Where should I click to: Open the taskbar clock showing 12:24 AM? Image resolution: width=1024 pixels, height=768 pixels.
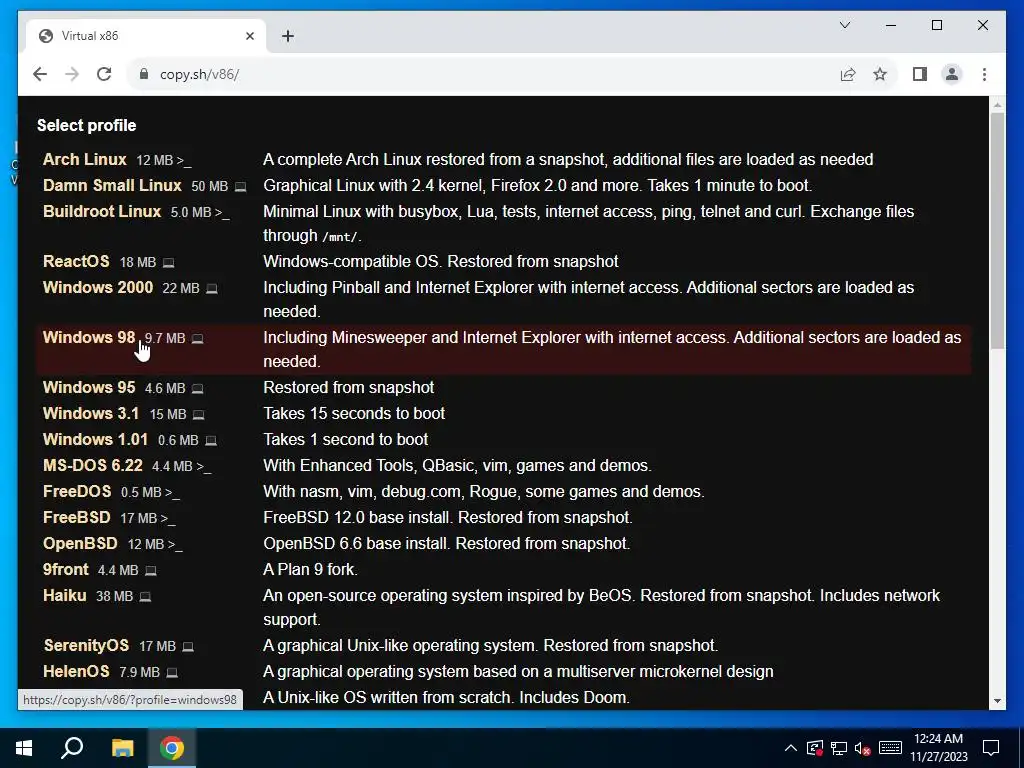tap(938, 748)
